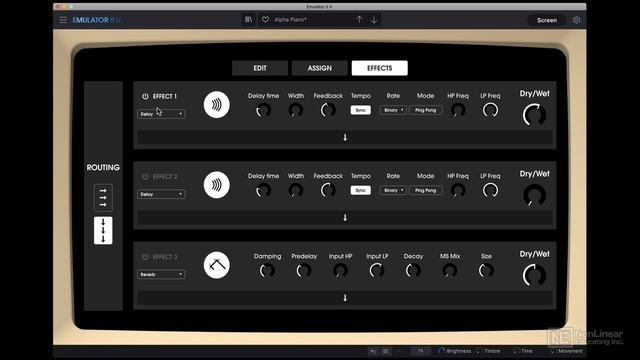Toggle Ping Pong mode in Effect 2
This screenshot has height=360, width=640.
pyautogui.click(x=425, y=190)
